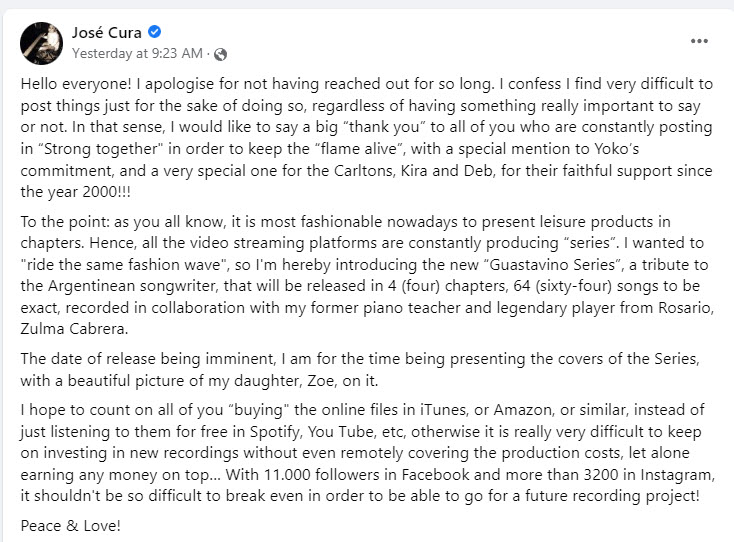Click the globe public audience icon

click(x=220, y=55)
